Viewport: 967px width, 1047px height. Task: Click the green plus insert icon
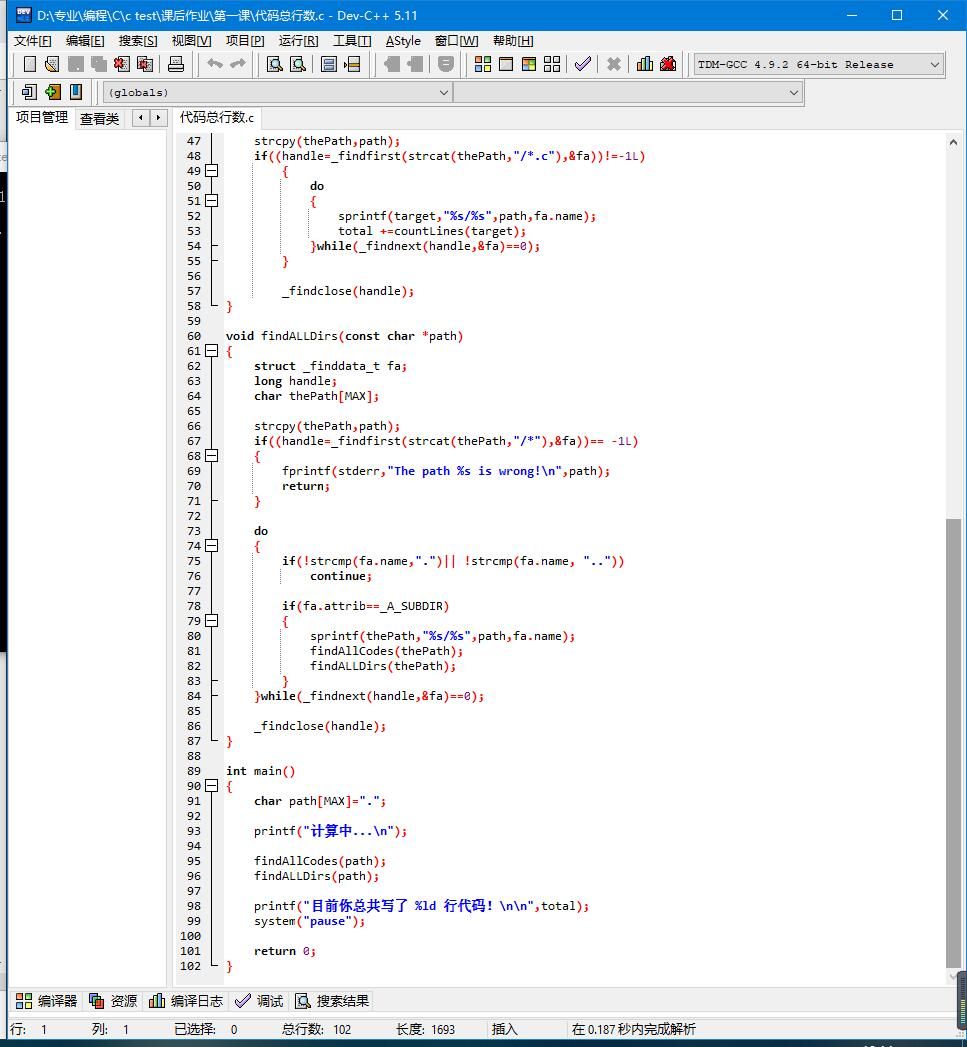(x=52, y=92)
